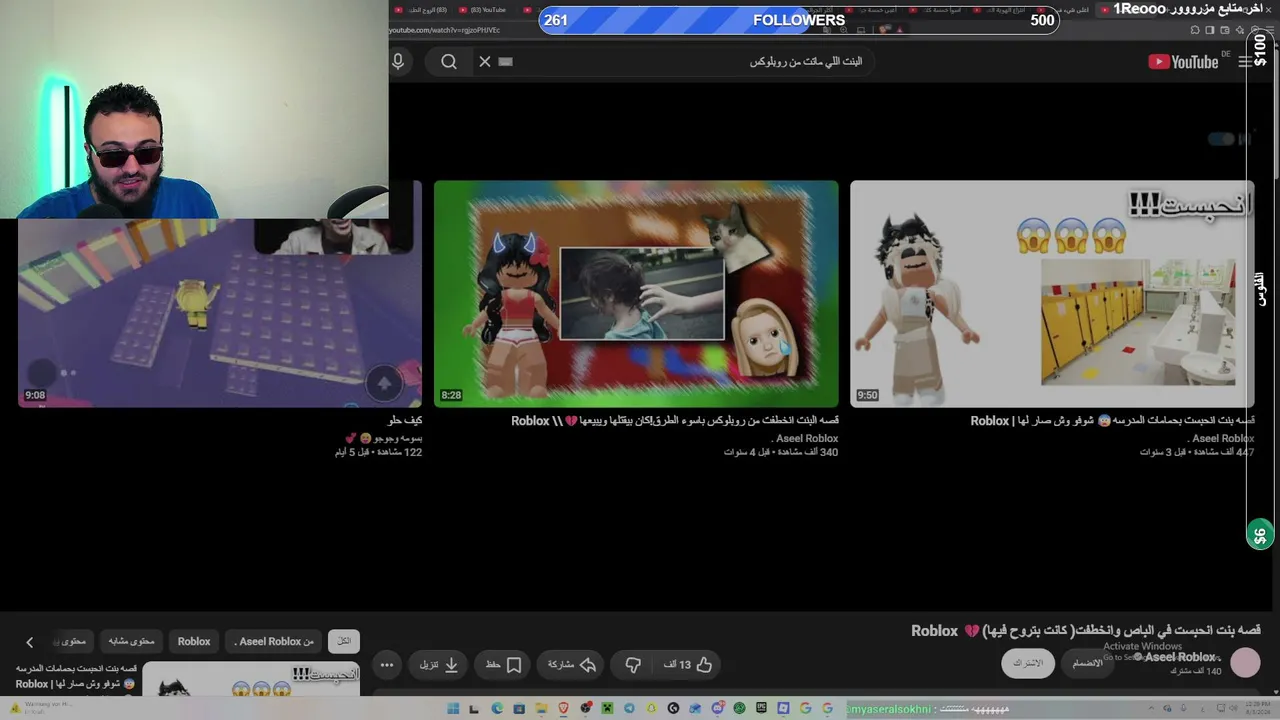Launch Microsoft Edge from the taskbar
The height and width of the screenshot is (720, 1280).
tap(497, 709)
